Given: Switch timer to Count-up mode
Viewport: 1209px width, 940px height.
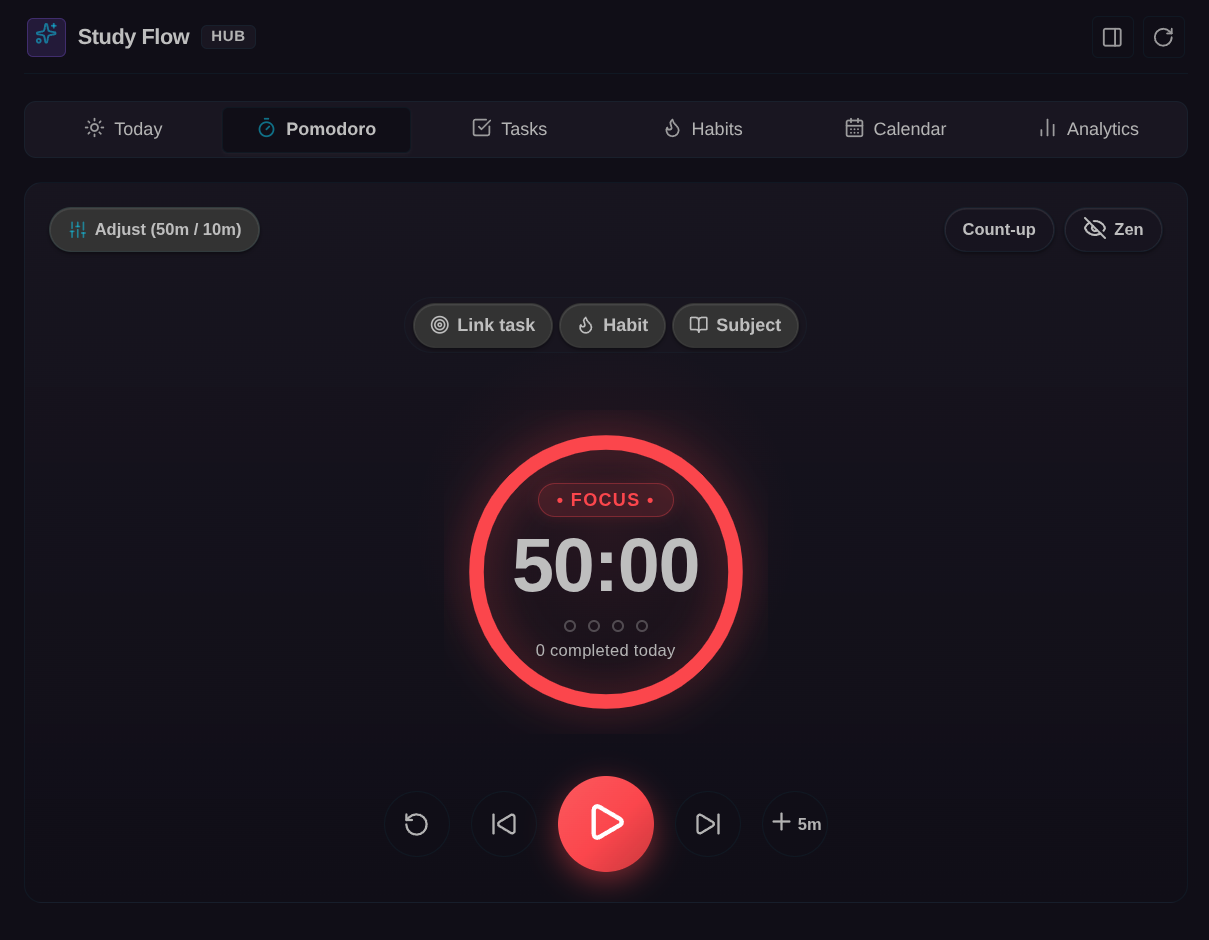Looking at the screenshot, I should click(x=999, y=229).
